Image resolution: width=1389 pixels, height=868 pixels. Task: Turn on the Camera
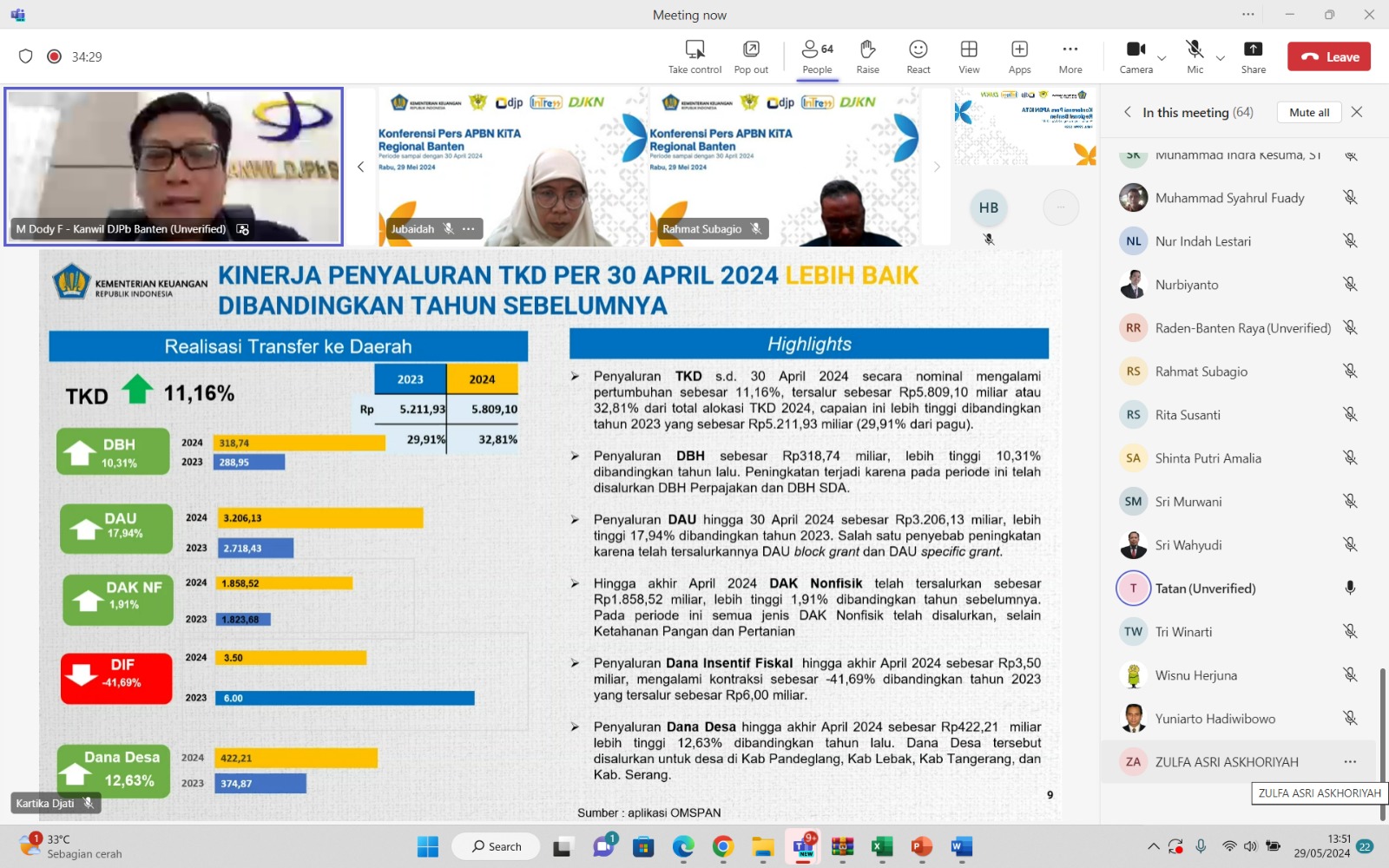pos(1136,49)
